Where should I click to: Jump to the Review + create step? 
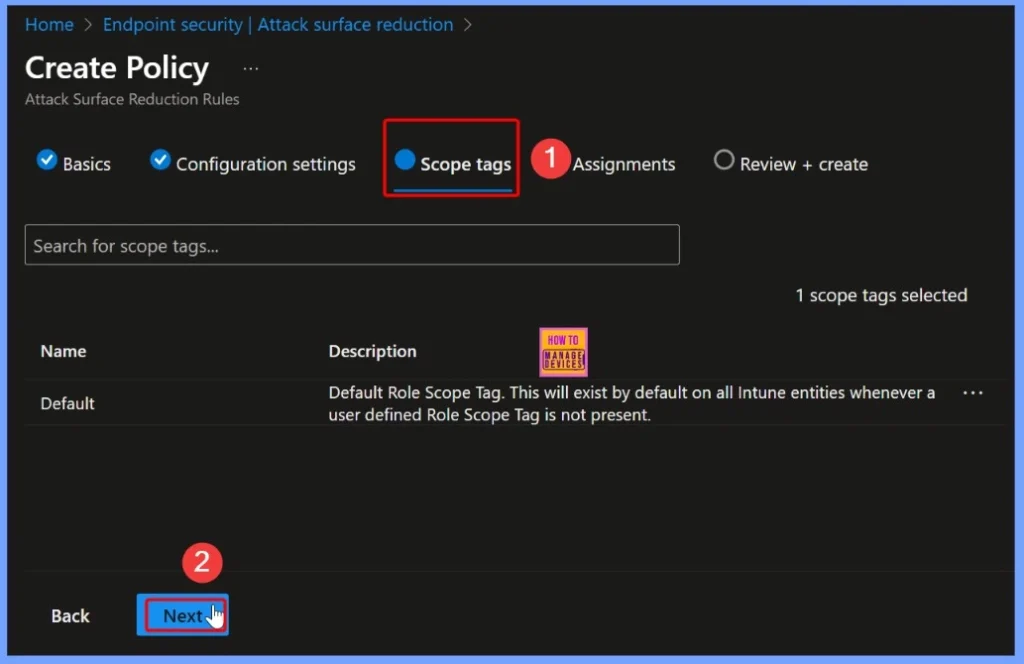click(803, 164)
